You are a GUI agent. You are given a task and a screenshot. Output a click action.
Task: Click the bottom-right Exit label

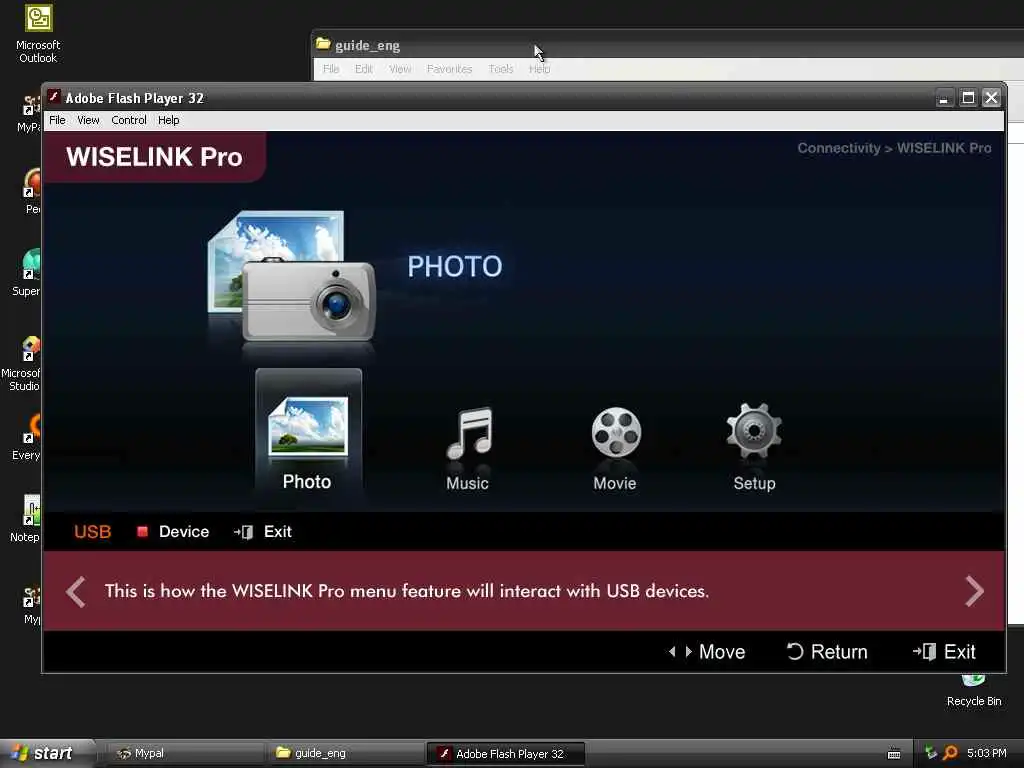pos(959,652)
